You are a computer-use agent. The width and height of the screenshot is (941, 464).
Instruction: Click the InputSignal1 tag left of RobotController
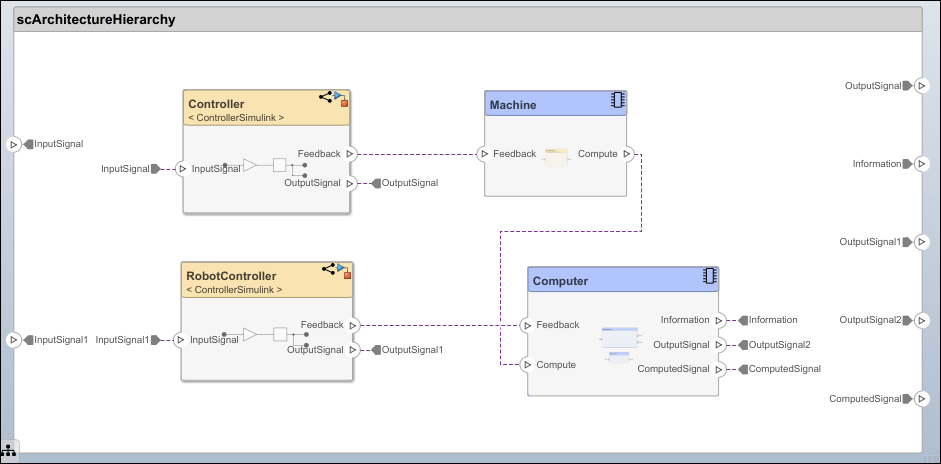point(128,340)
